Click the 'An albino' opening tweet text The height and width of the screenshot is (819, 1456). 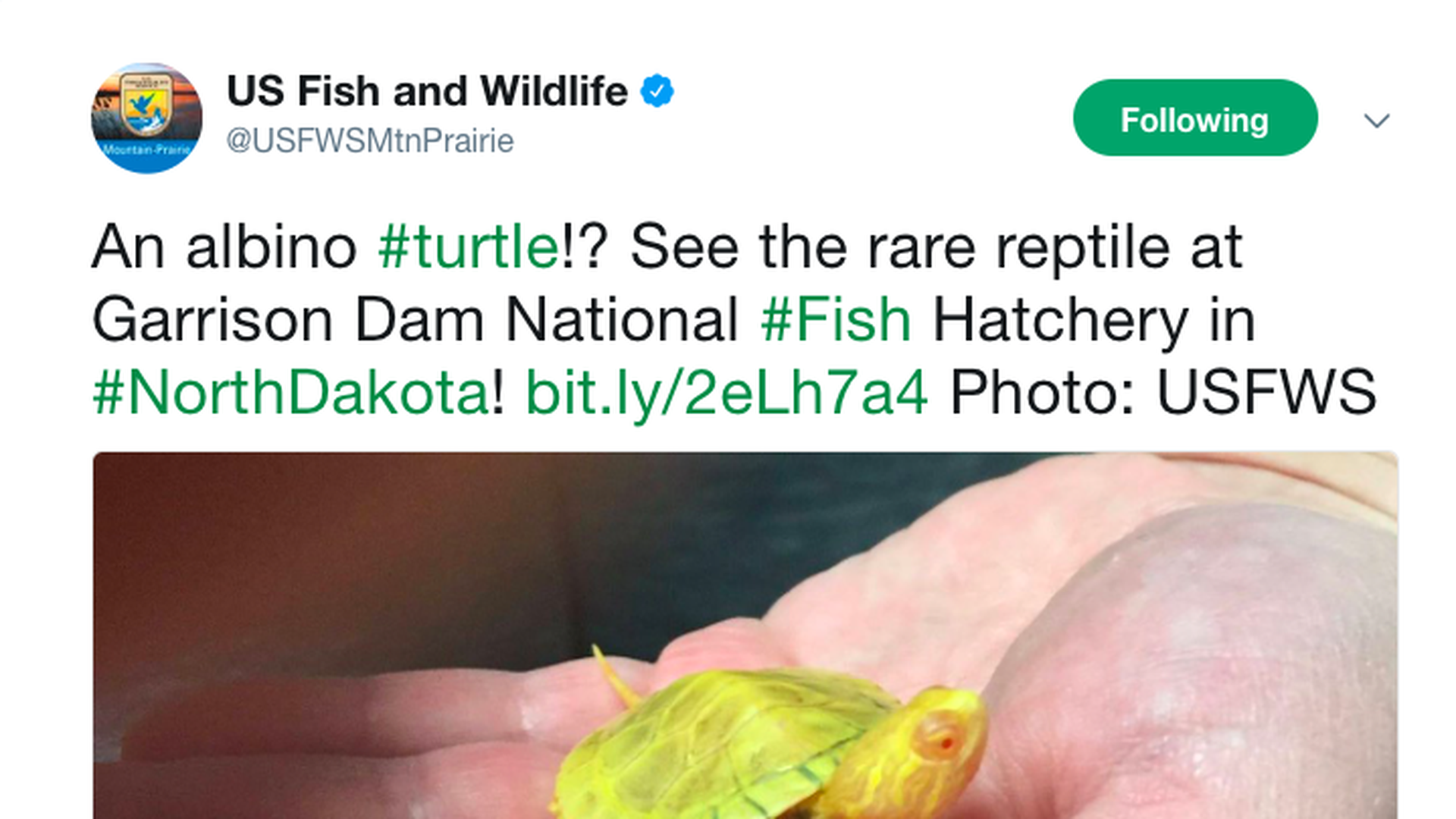224,247
